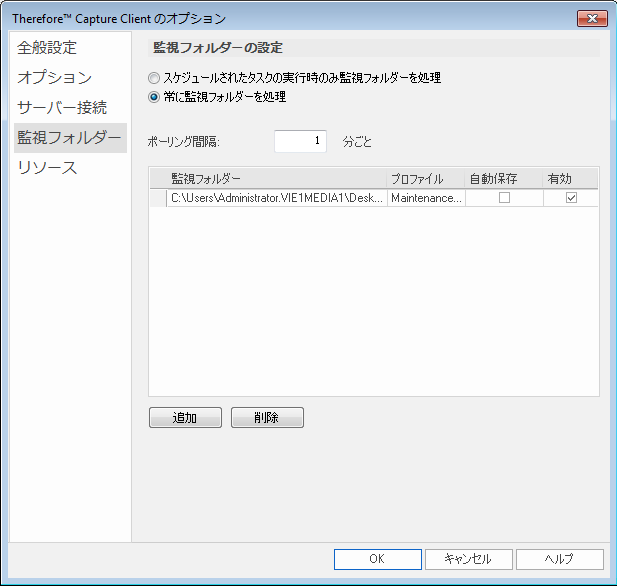617x587 pixels.
Task: Click the 追加 button
Action: 185,417
